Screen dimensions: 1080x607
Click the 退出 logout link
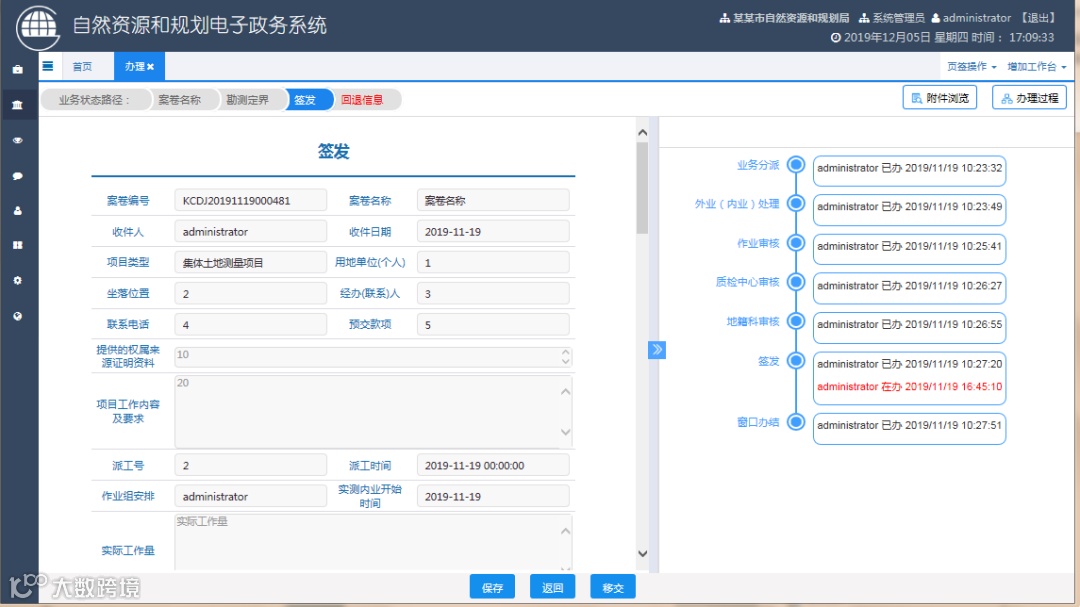tap(1038, 18)
